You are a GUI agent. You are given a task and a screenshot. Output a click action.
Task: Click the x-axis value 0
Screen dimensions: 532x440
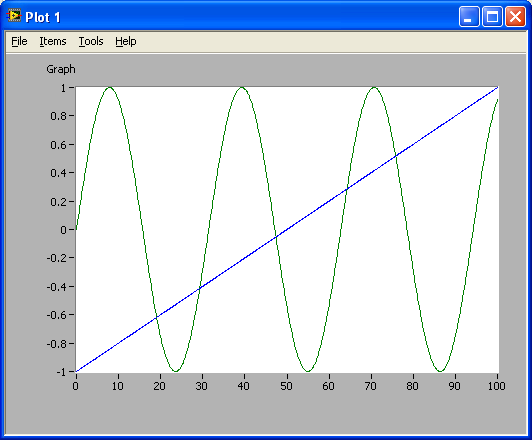tap(75, 386)
